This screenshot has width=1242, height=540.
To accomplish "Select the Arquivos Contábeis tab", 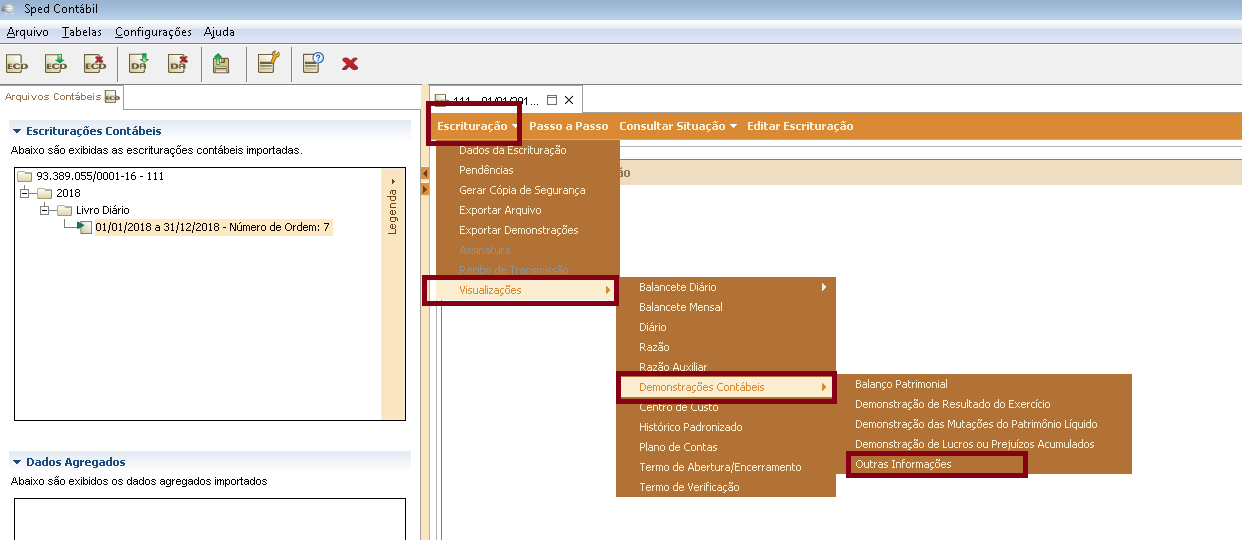I will click(x=62, y=97).
